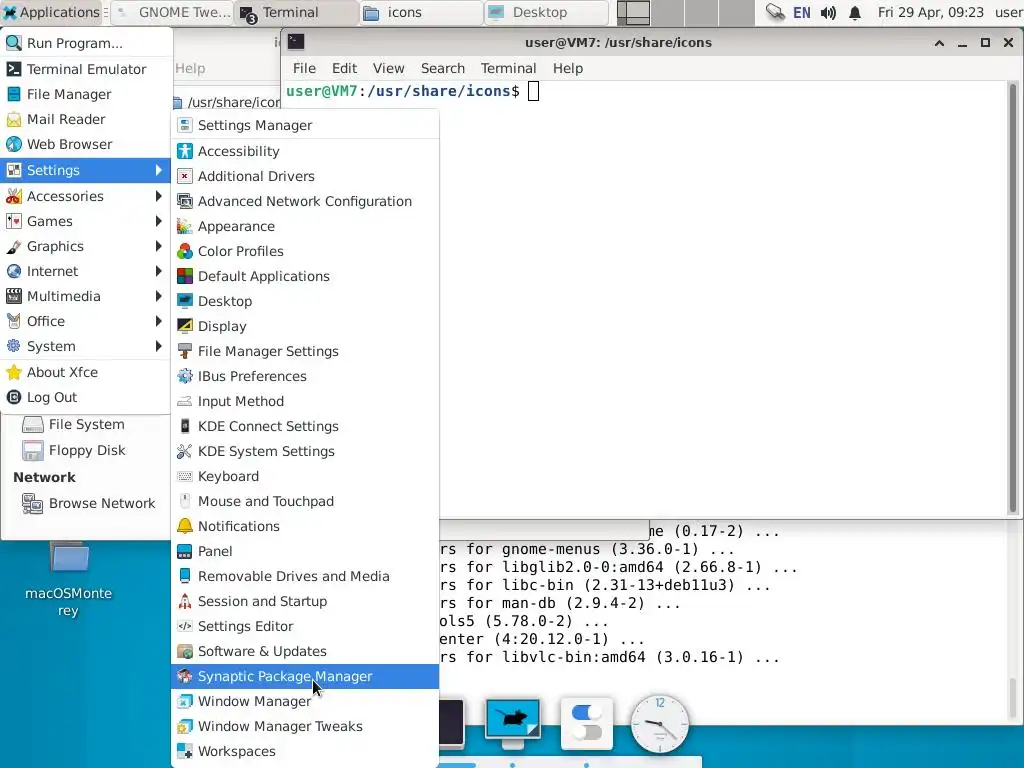Expand the System submenu arrow
The width and height of the screenshot is (1024, 768).
point(158,346)
